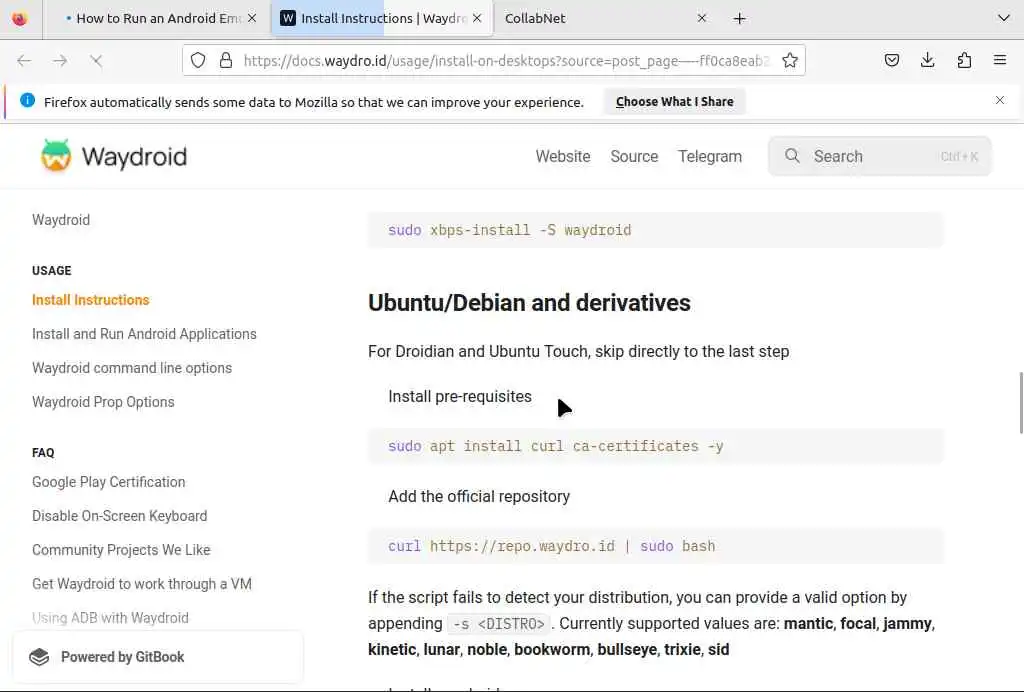Open Install and Run Android Applications
Image resolution: width=1024 pixels, height=692 pixels.
click(144, 334)
